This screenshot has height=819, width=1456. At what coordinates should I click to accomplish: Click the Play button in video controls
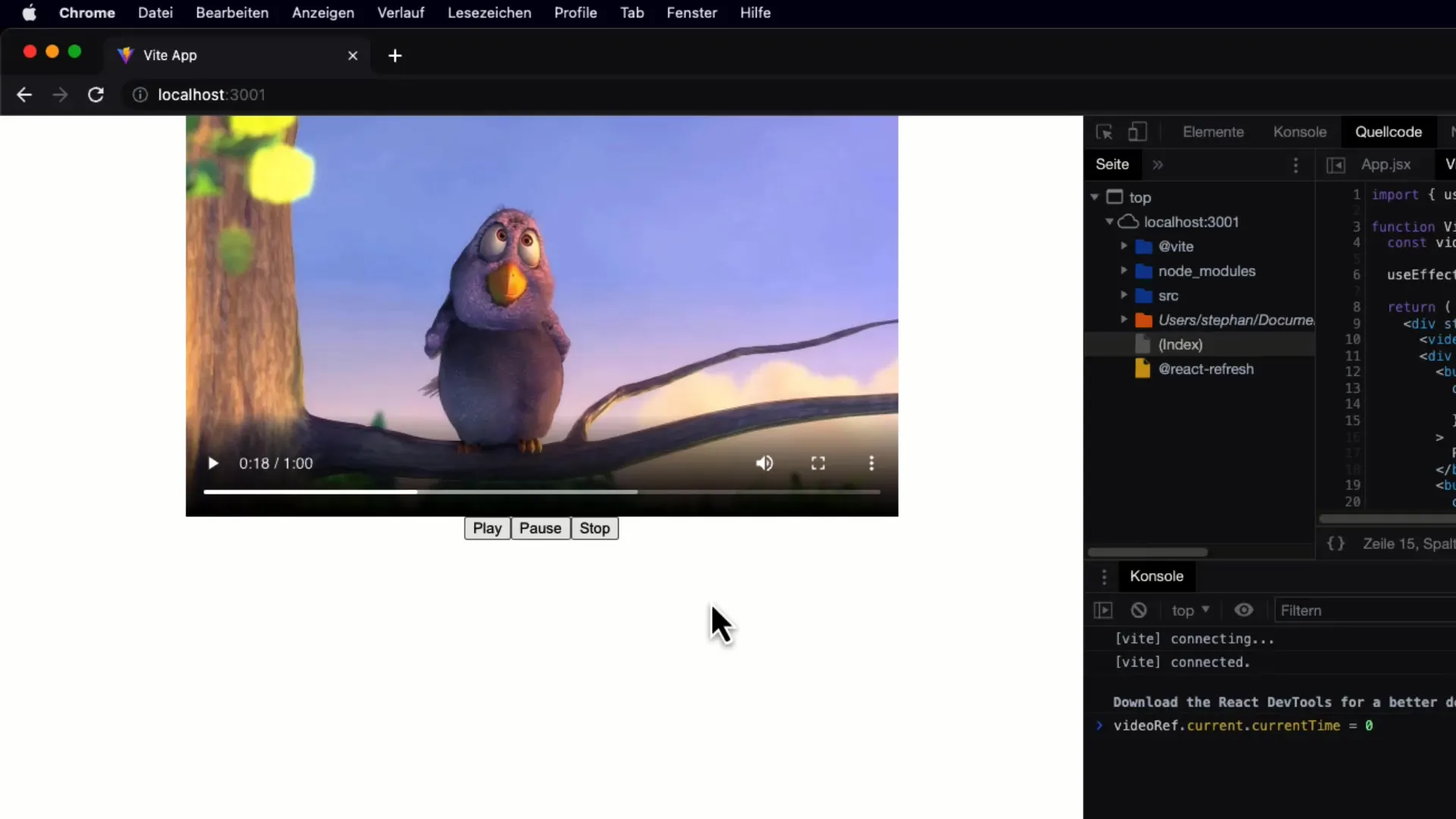click(x=213, y=462)
